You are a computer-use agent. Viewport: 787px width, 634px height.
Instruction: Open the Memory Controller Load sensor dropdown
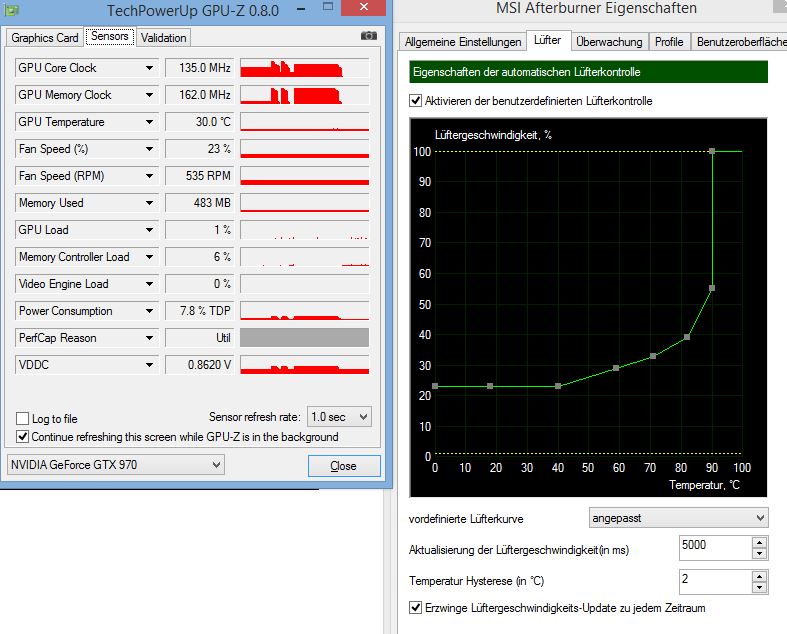(149, 257)
